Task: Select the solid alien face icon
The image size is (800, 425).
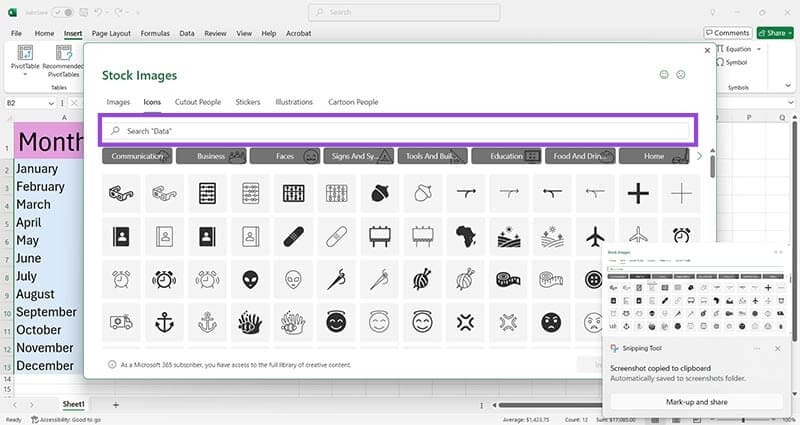Action: [x=250, y=280]
